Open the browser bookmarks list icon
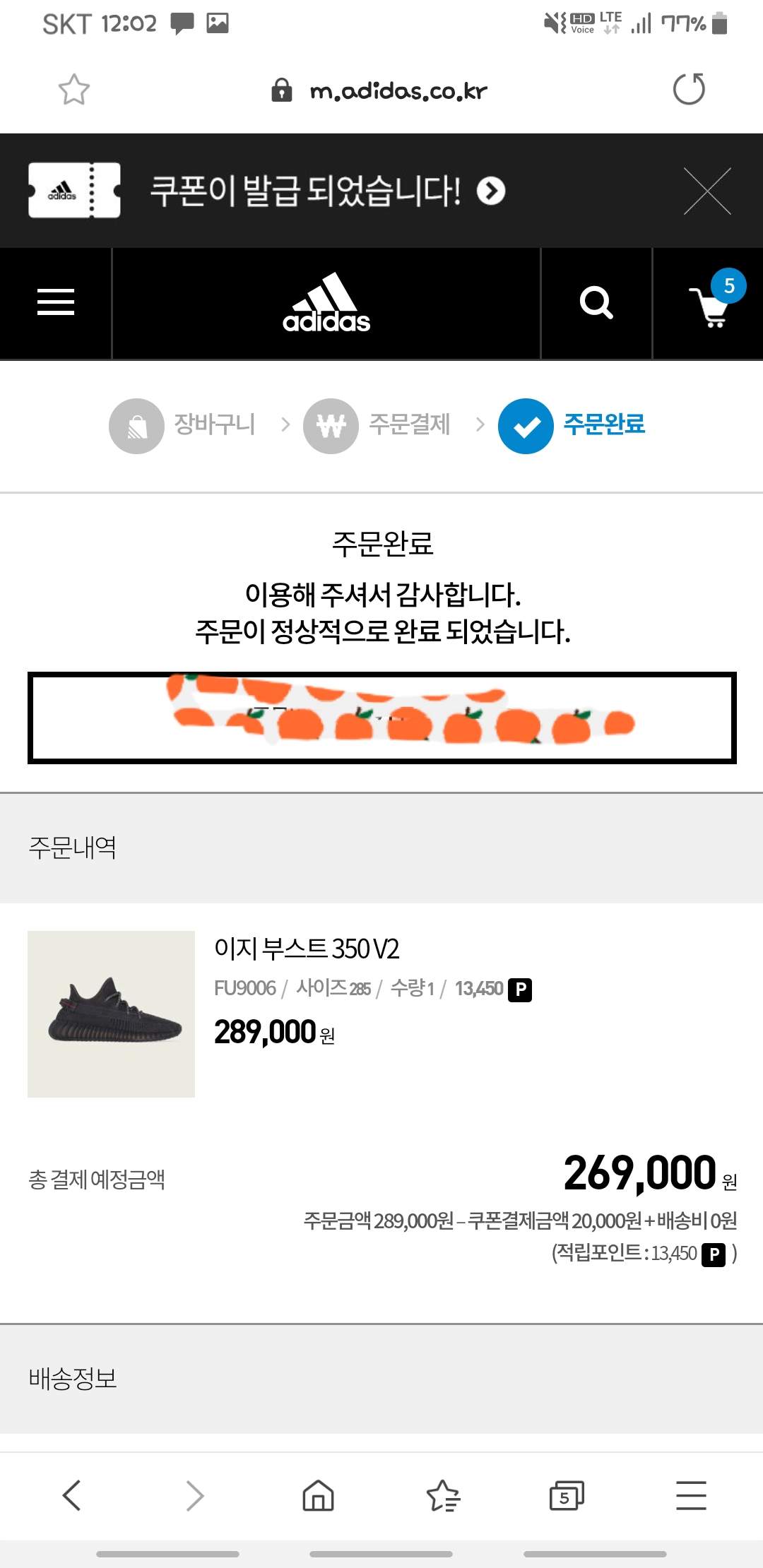Screen dimensions: 763x1568 (x=443, y=1495)
